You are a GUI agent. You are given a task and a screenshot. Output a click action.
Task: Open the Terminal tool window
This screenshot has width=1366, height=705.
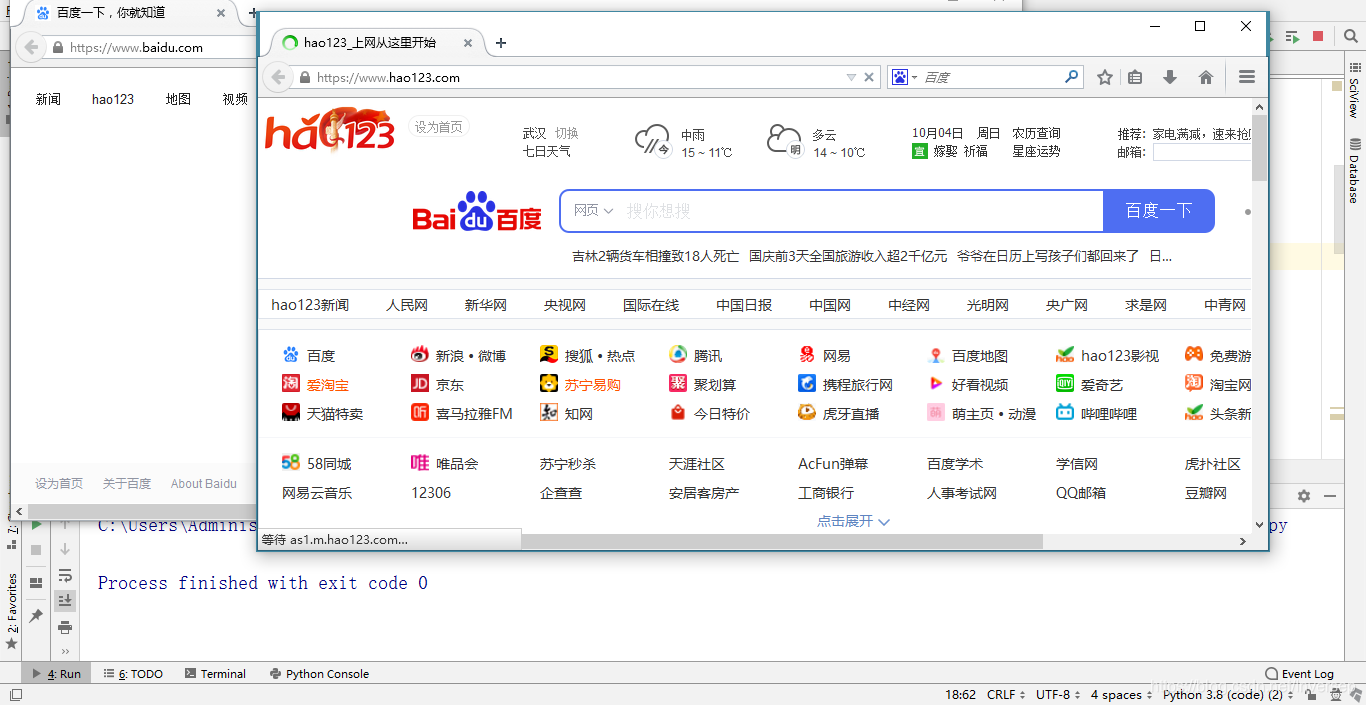(214, 674)
